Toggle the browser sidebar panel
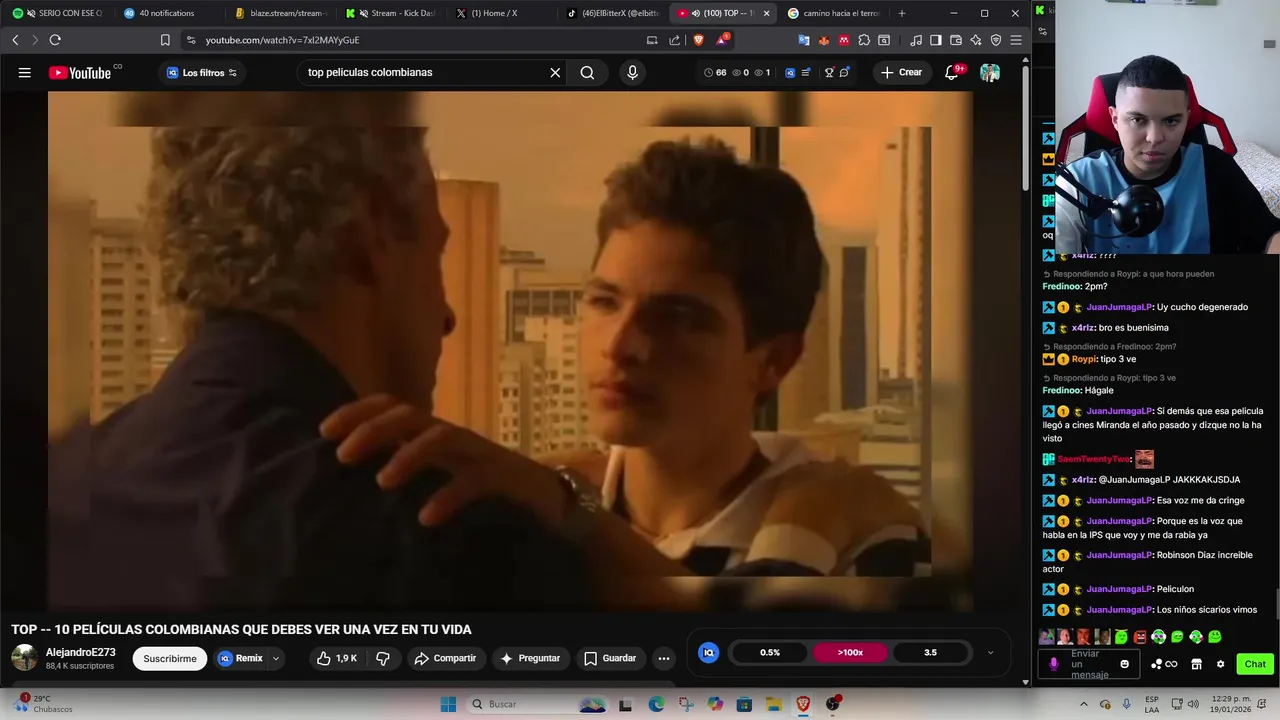This screenshot has height=720, width=1280. click(936, 40)
